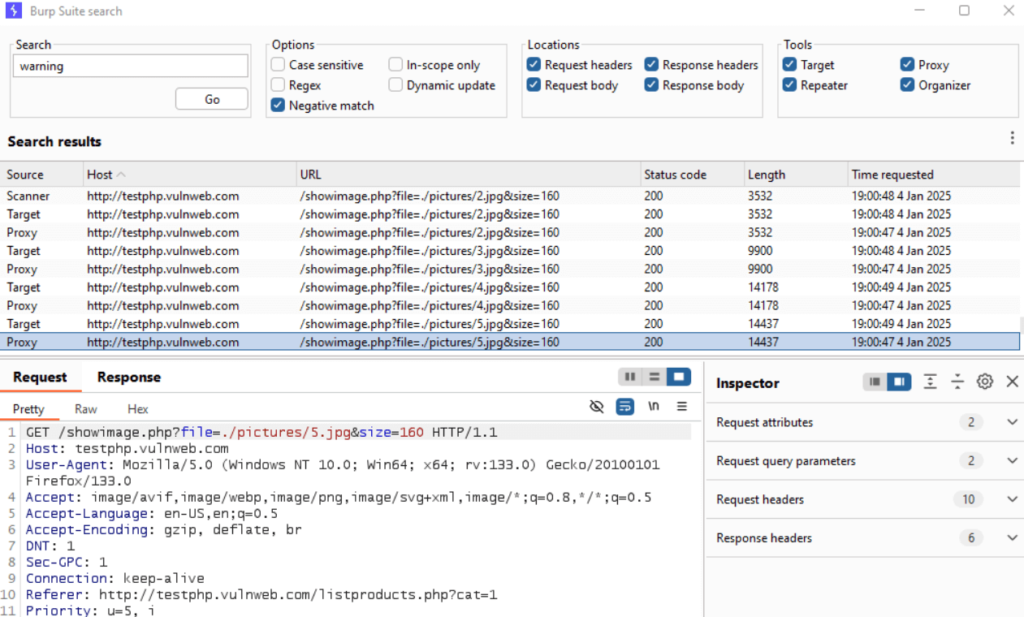Switch to the Request tab
Viewport: 1024px width, 617px height.
click(40, 377)
